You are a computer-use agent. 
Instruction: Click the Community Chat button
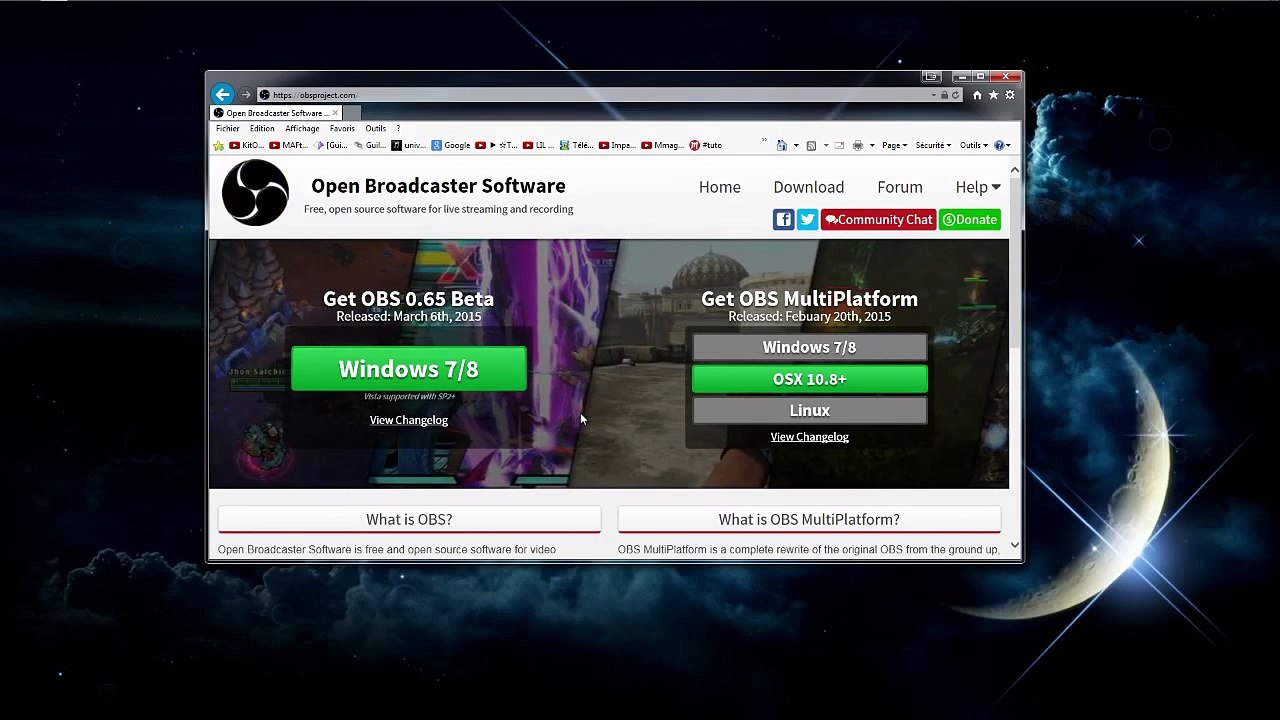(878, 220)
